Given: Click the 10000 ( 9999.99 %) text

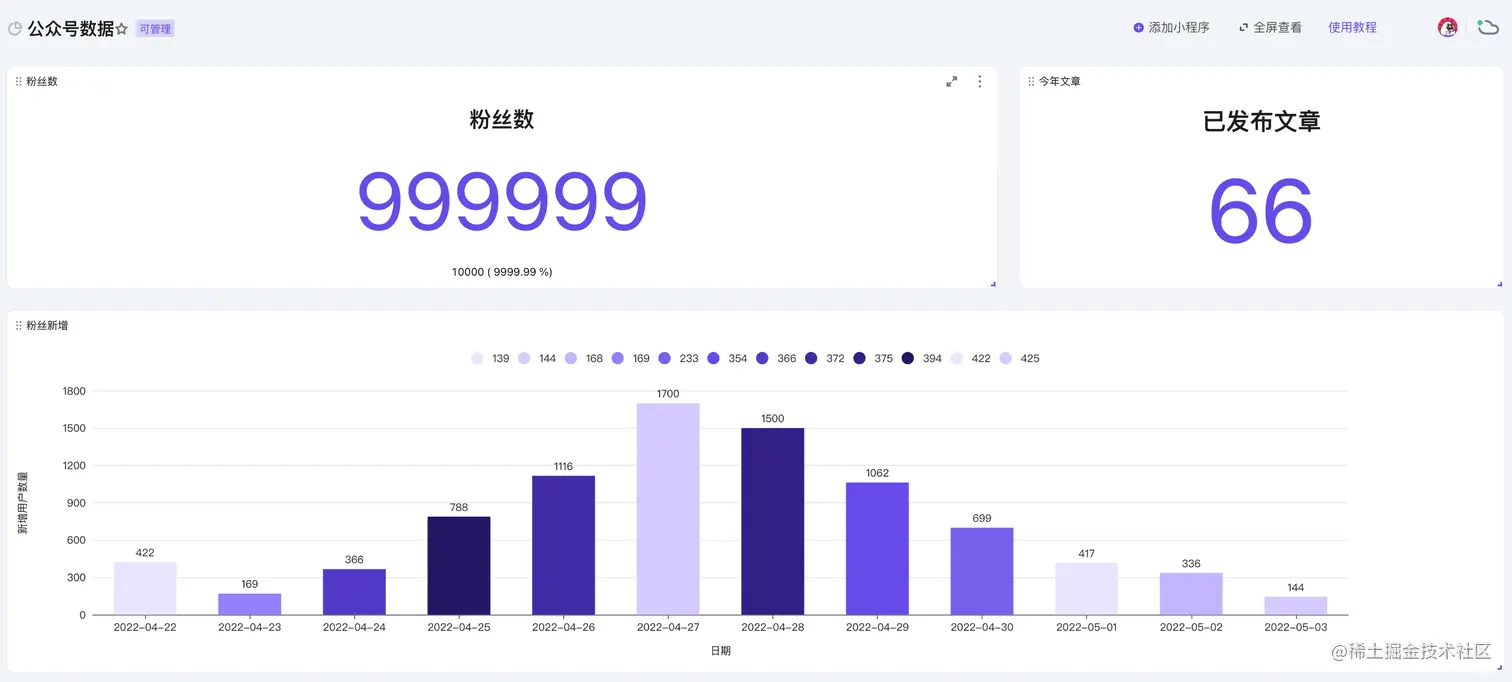Looking at the screenshot, I should 502,272.
